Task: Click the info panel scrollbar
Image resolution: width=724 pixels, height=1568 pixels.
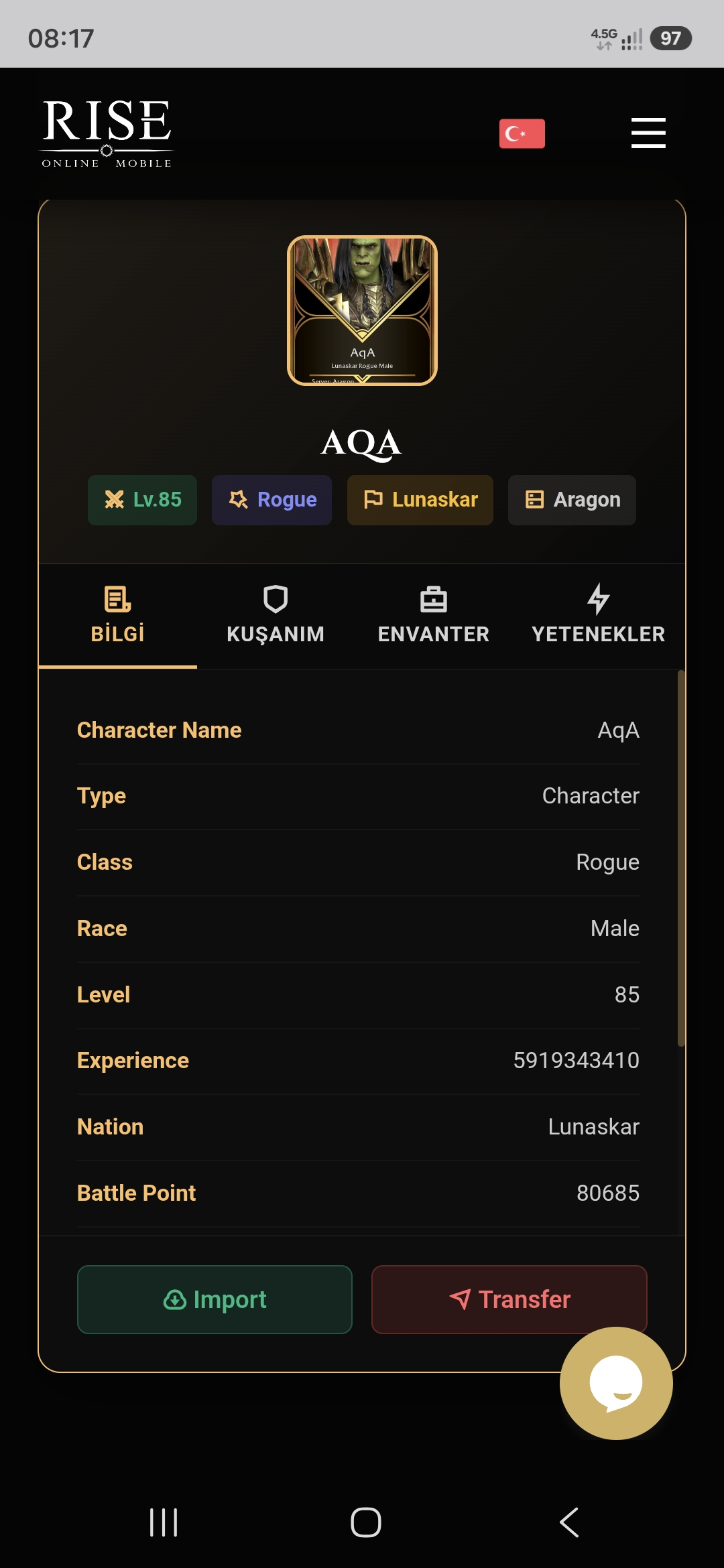Action: pyautogui.click(x=681, y=858)
